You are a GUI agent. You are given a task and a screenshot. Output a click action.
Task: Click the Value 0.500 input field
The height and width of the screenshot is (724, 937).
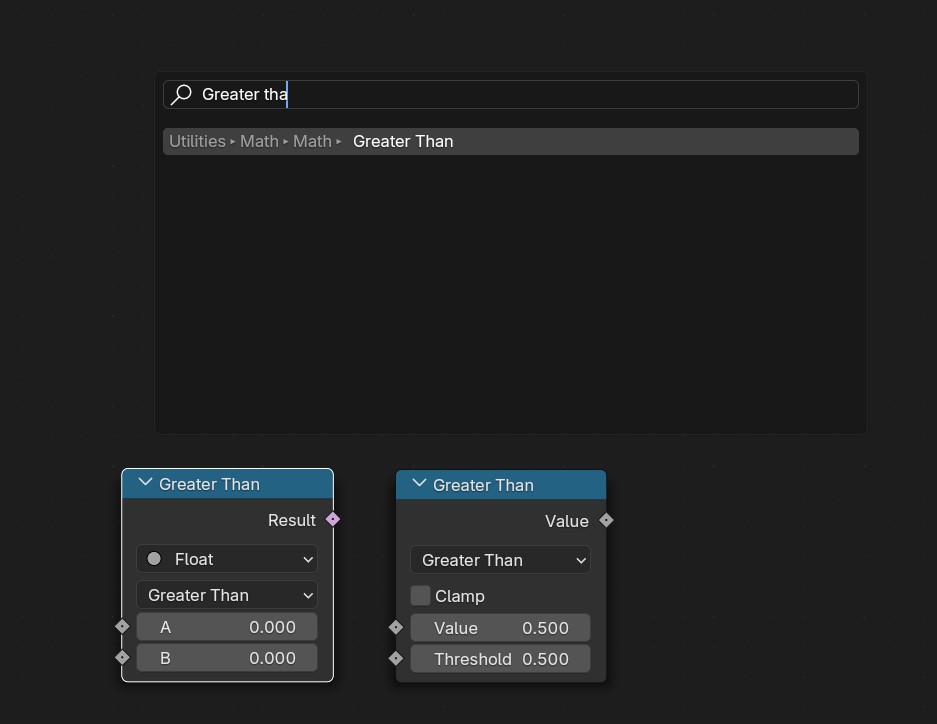[501, 628]
